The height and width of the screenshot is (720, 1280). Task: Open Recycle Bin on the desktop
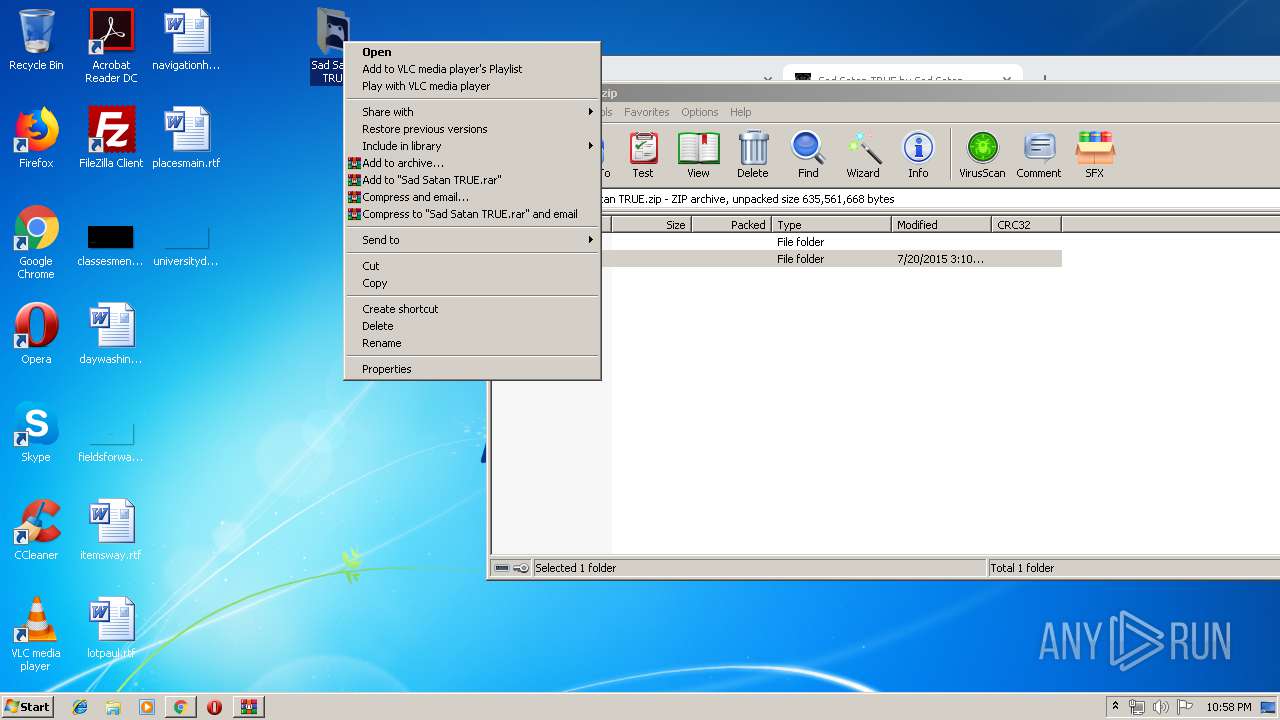click(x=36, y=40)
